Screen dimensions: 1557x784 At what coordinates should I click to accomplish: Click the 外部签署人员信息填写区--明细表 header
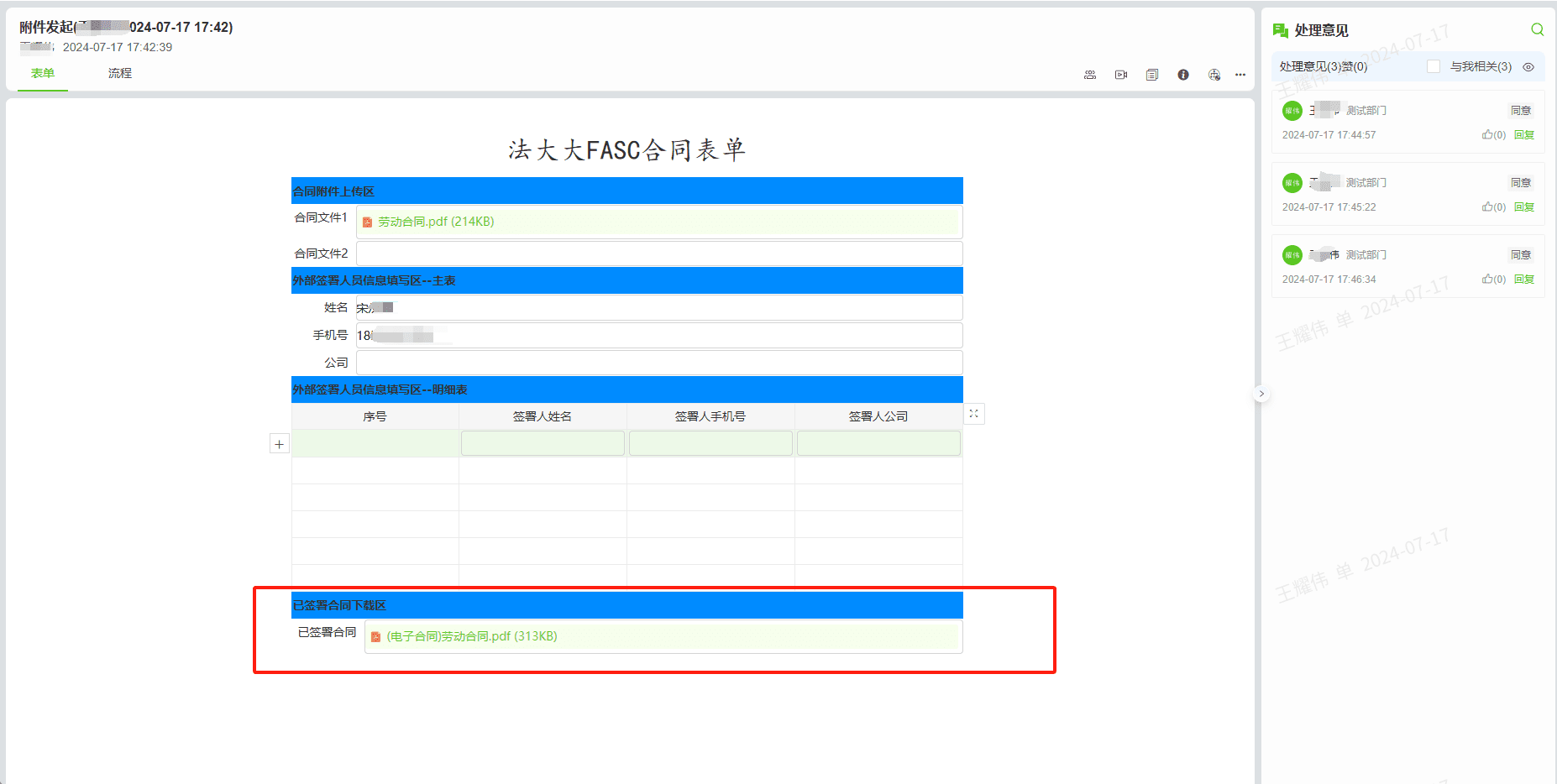pos(627,389)
